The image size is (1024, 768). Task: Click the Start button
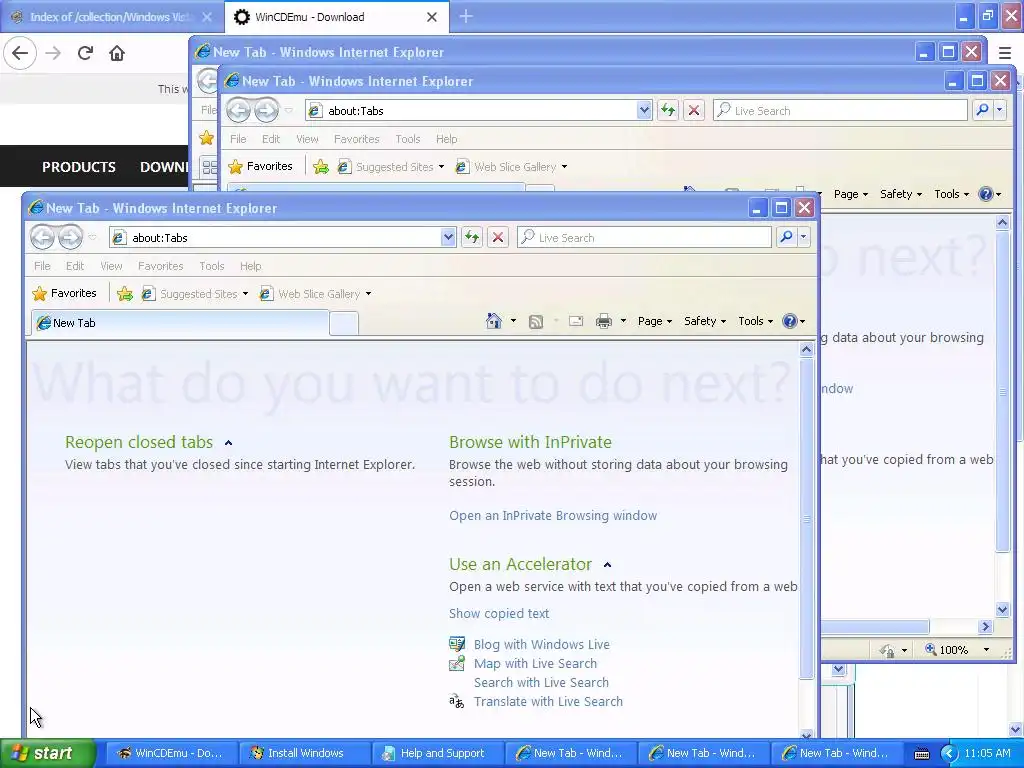(48, 753)
